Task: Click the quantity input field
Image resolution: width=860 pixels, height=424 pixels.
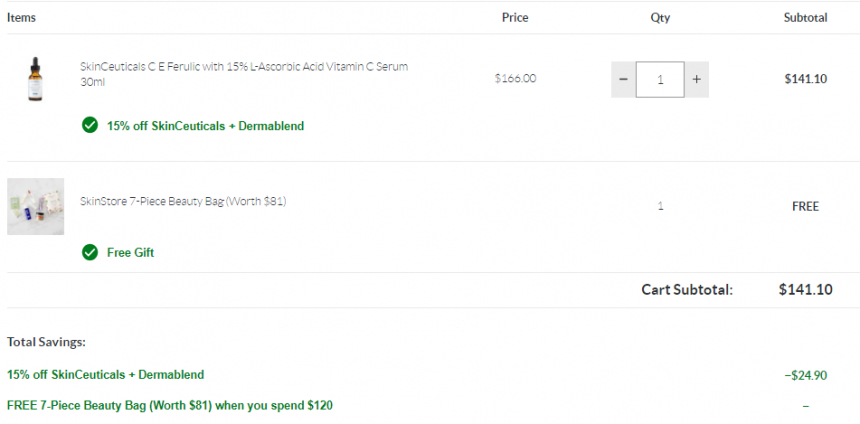Action: click(660, 80)
